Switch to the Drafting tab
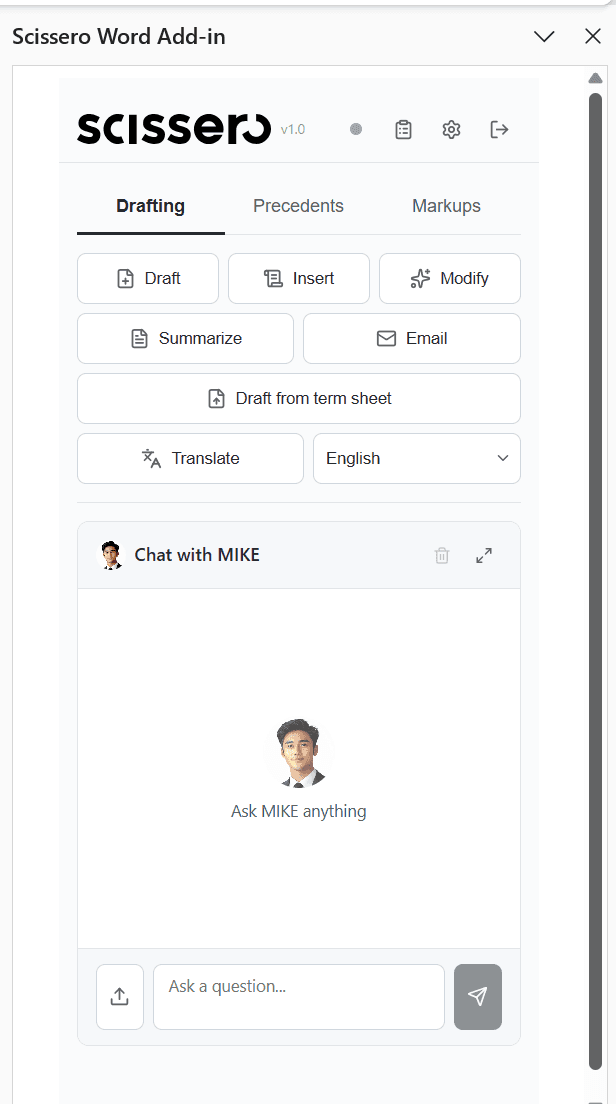The width and height of the screenshot is (616, 1104). [151, 206]
